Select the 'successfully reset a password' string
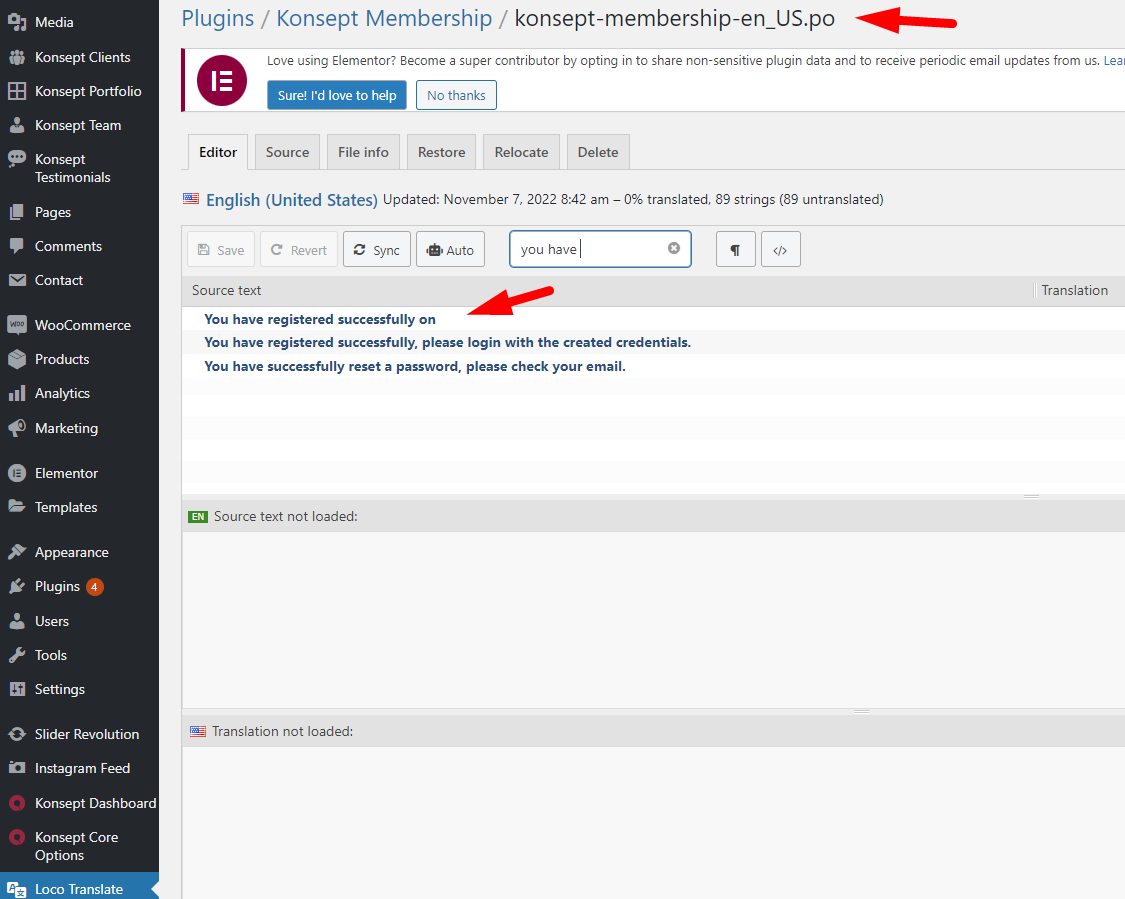This screenshot has height=899, width=1125. (x=415, y=367)
